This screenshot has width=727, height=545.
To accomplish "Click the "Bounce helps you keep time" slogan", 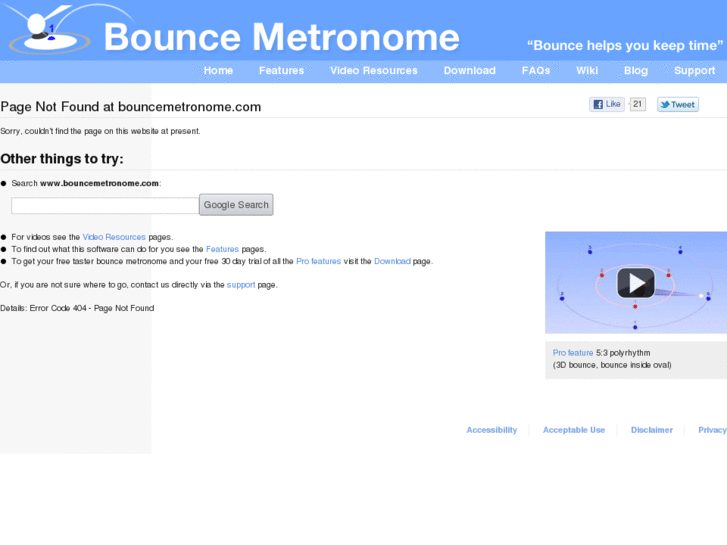I will (x=625, y=45).
